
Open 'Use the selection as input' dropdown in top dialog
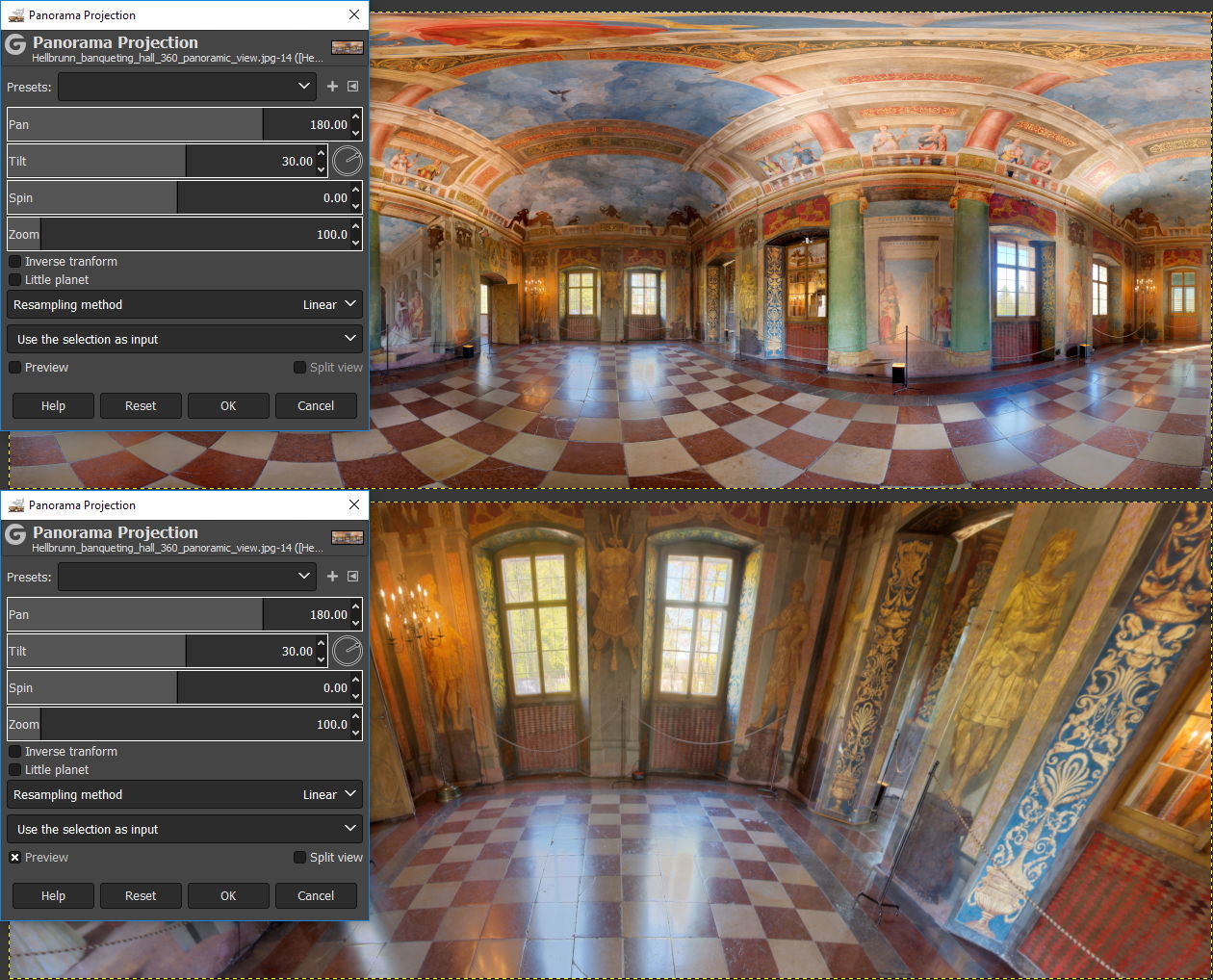point(185,340)
